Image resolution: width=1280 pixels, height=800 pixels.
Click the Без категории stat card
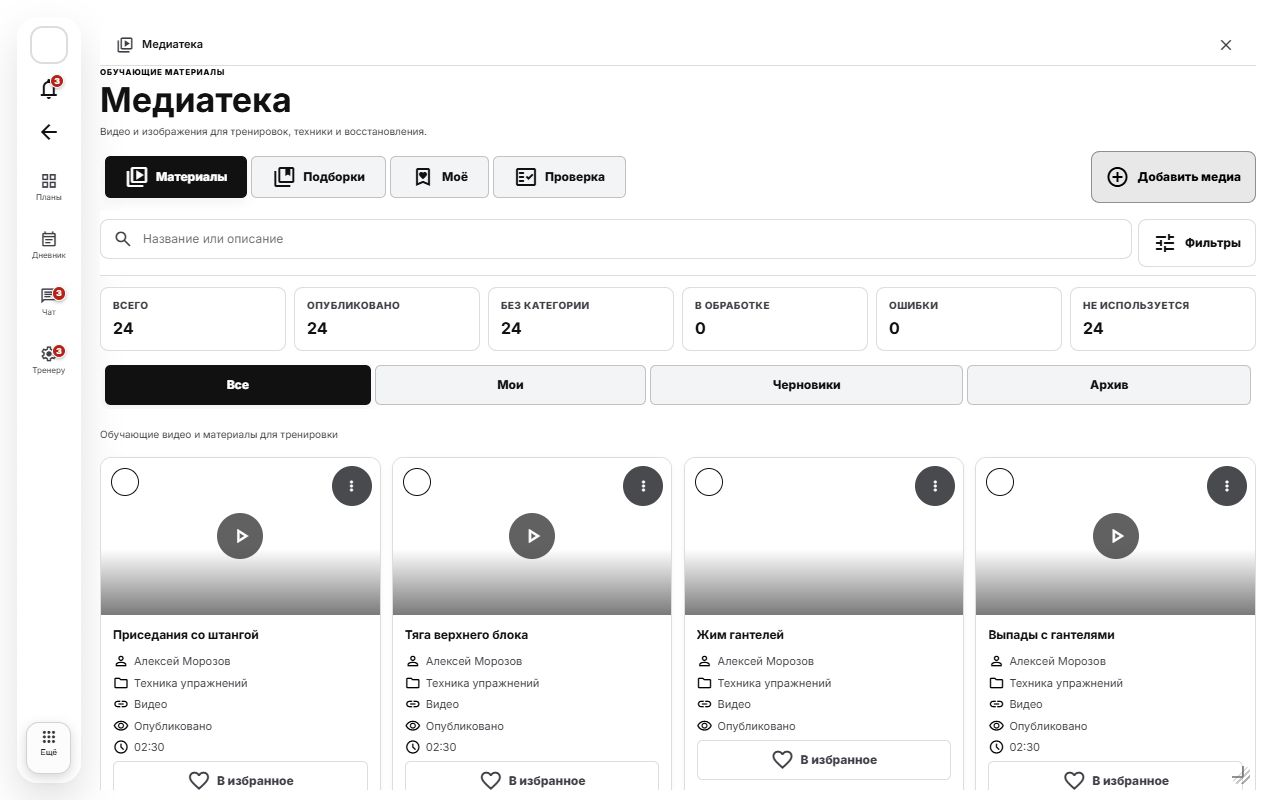click(581, 319)
